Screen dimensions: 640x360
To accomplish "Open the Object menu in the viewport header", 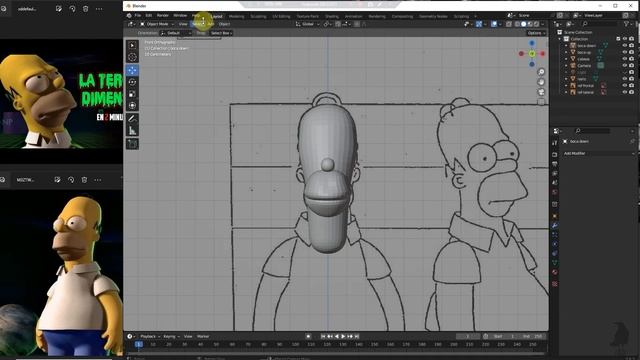I will [224, 24].
